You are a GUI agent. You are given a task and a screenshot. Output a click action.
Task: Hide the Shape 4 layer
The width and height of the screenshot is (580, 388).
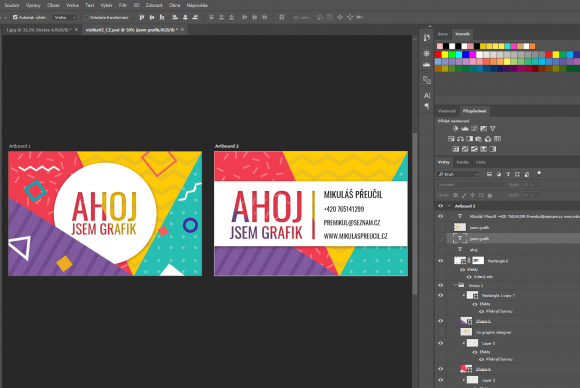pyautogui.click(x=440, y=369)
